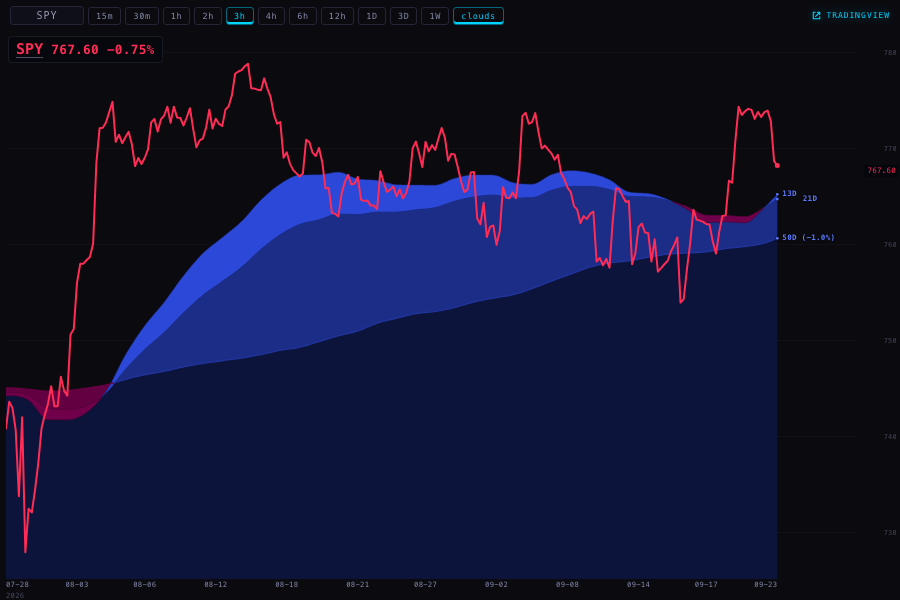
Task: Open chart in TradingView link
Action: coord(851,16)
